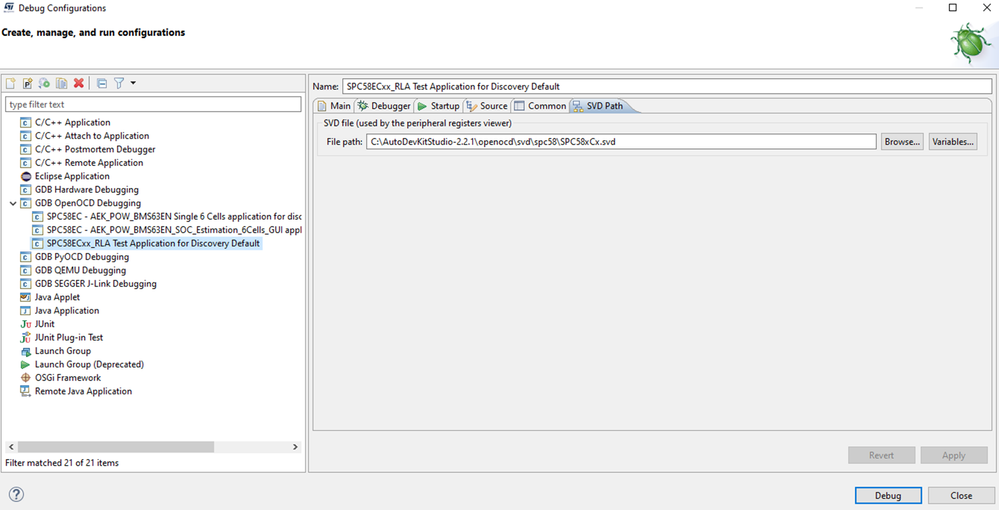Click the Launch Group (Deprecated) icon
The height and width of the screenshot is (510, 999).
tap(25, 364)
